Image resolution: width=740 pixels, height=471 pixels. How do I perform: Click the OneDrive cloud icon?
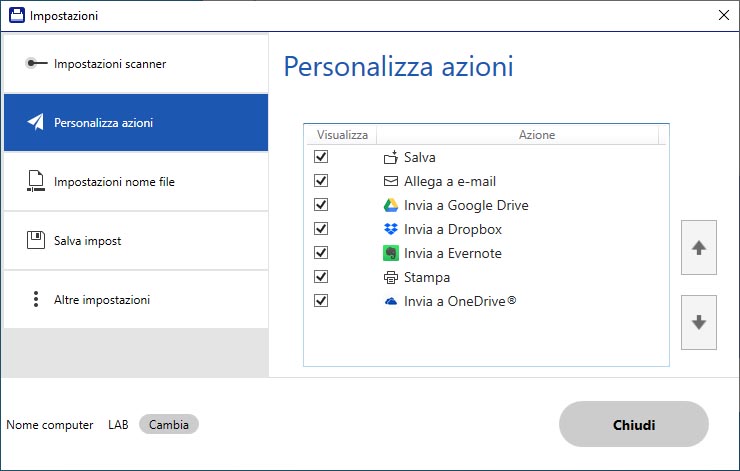pyautogui.click(x=391, y=301)
